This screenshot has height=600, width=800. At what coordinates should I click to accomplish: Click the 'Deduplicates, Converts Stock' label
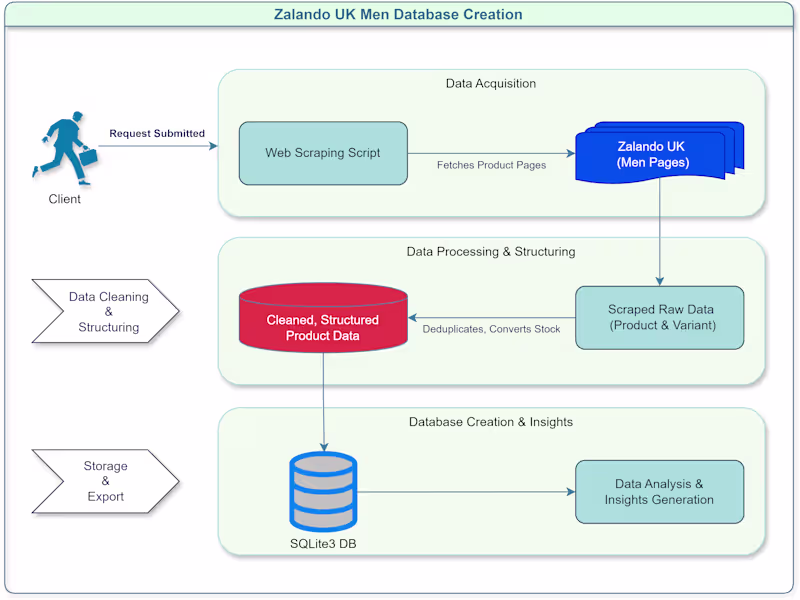click(491, 329)
